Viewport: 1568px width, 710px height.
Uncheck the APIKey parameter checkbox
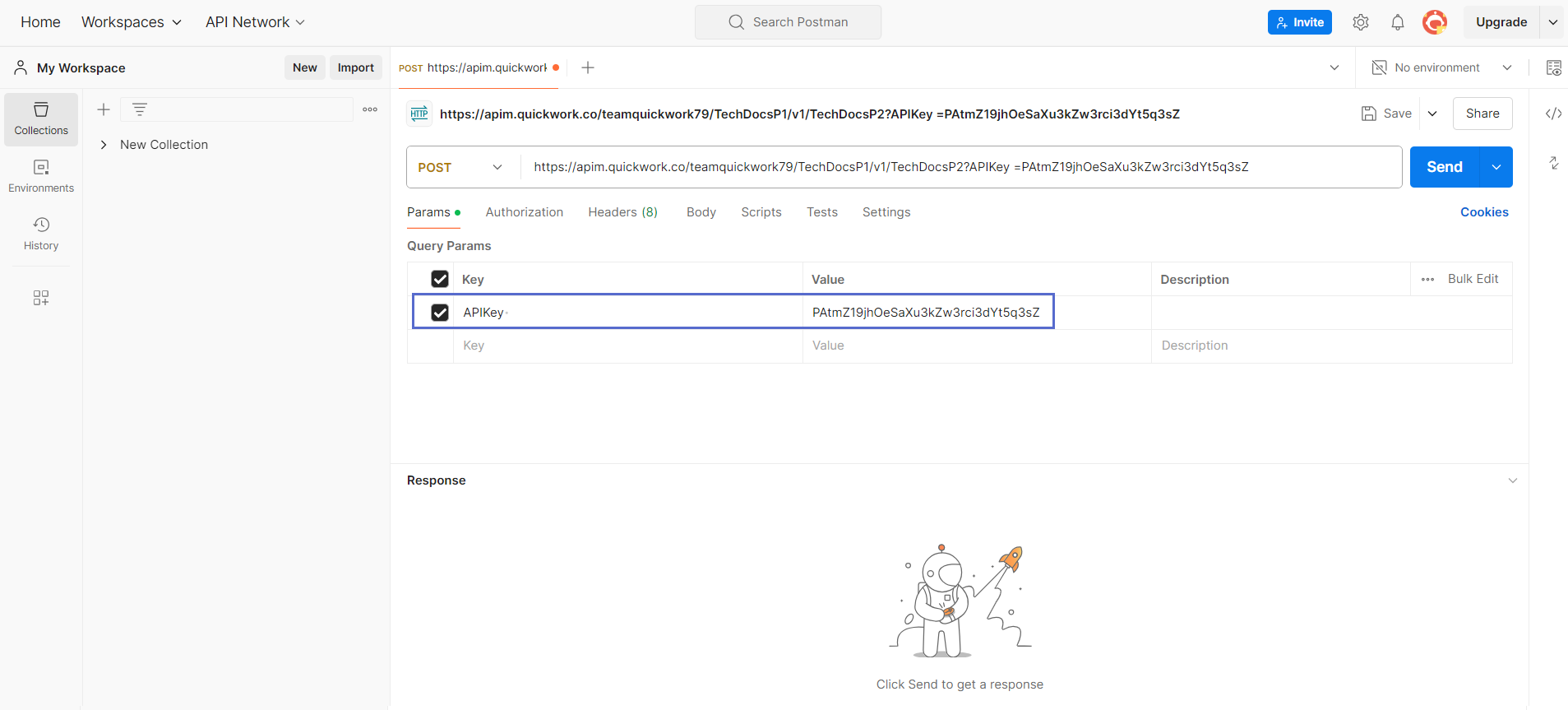[440, 313]
